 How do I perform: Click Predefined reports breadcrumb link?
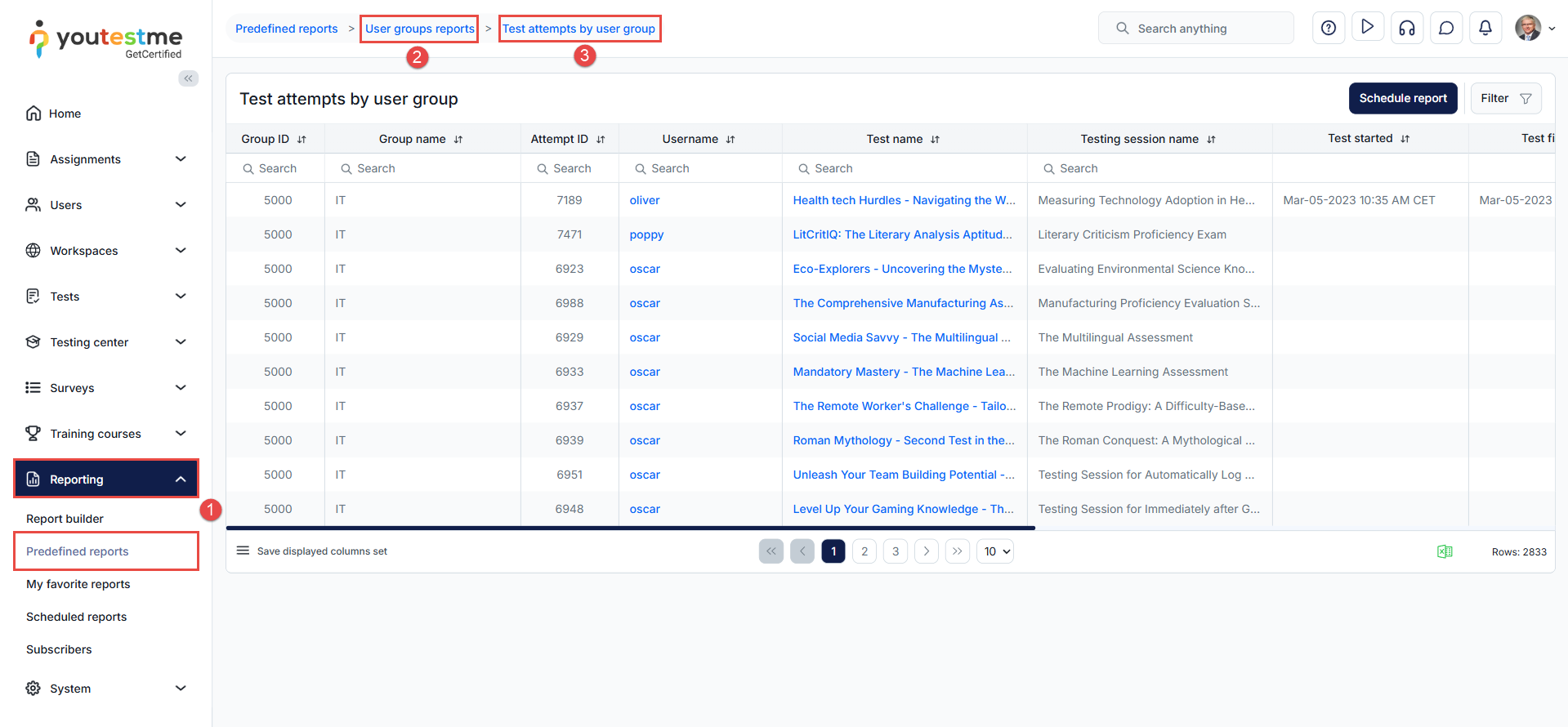pos(286,29)
